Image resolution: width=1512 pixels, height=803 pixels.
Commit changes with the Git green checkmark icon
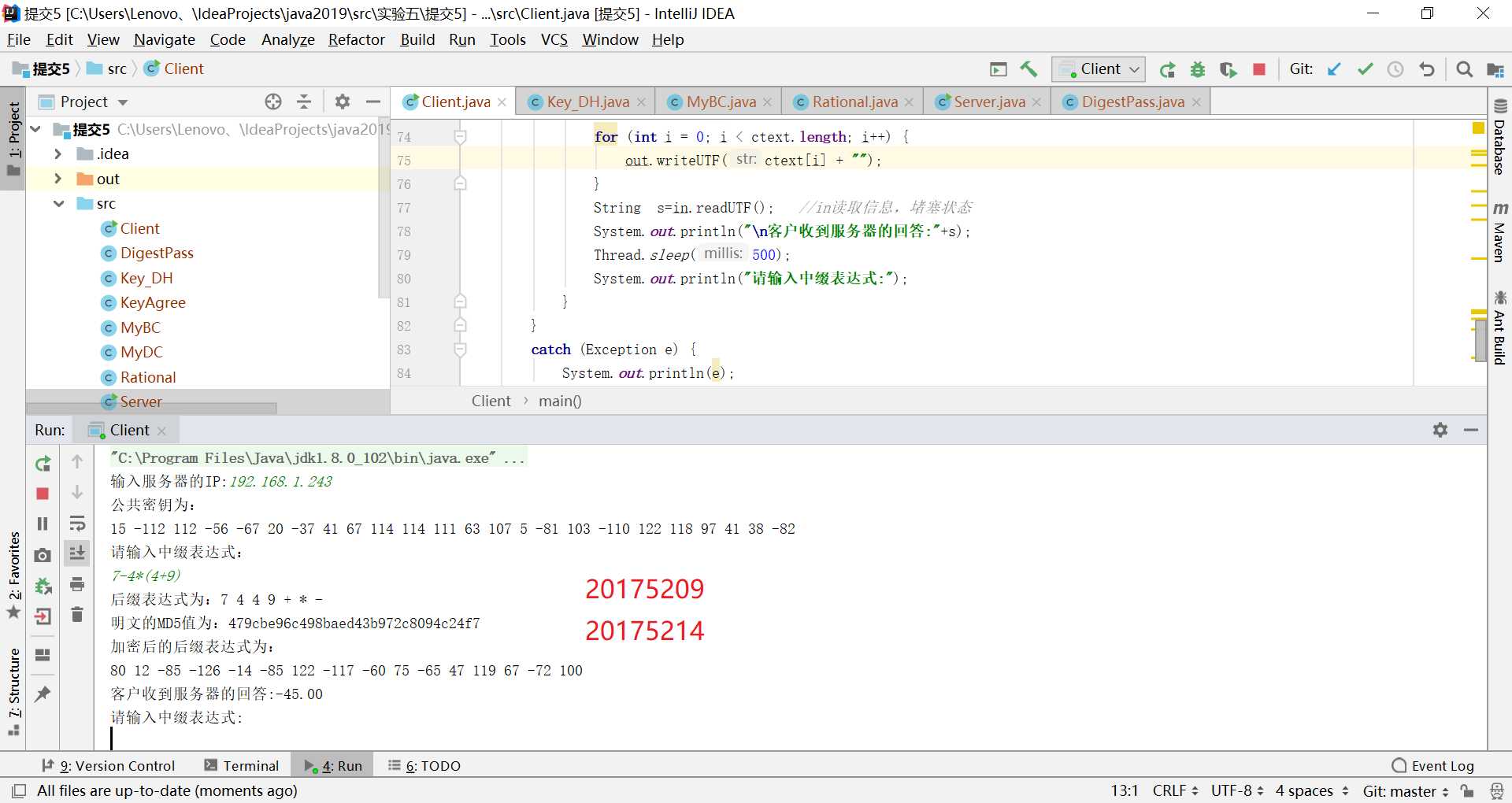[1365, 69]
